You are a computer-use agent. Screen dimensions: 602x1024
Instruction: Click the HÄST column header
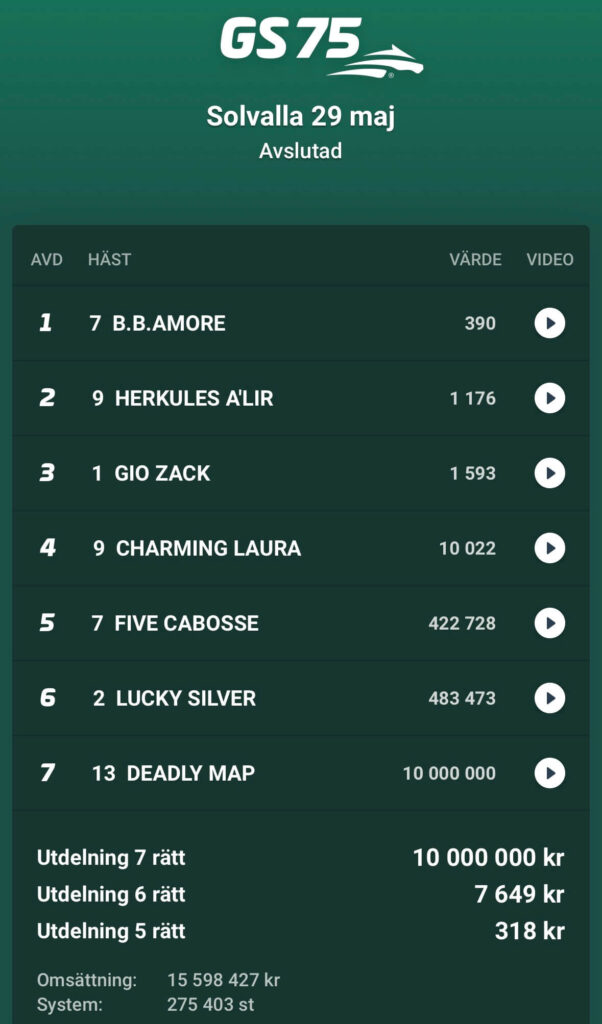click(109, 260)
